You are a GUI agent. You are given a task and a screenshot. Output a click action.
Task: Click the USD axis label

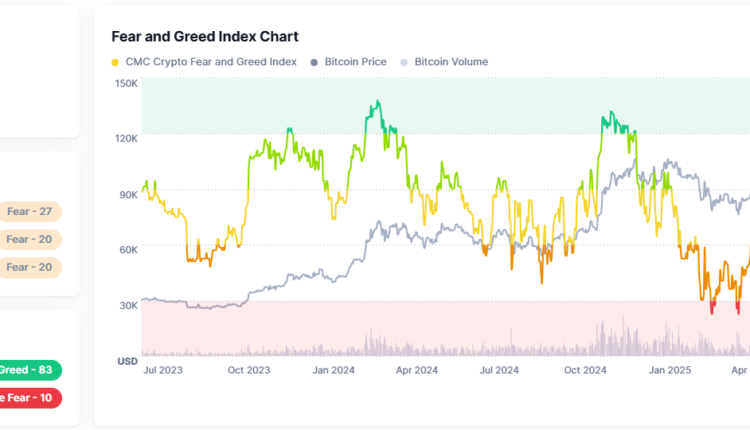pos(127,361)
